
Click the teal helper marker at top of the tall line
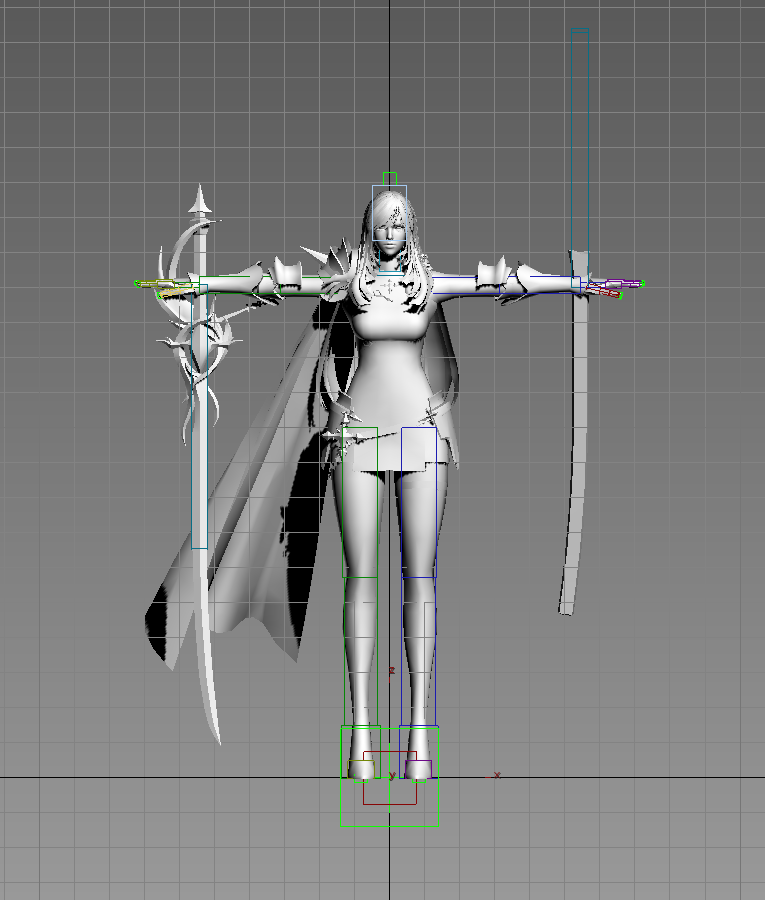580,32
